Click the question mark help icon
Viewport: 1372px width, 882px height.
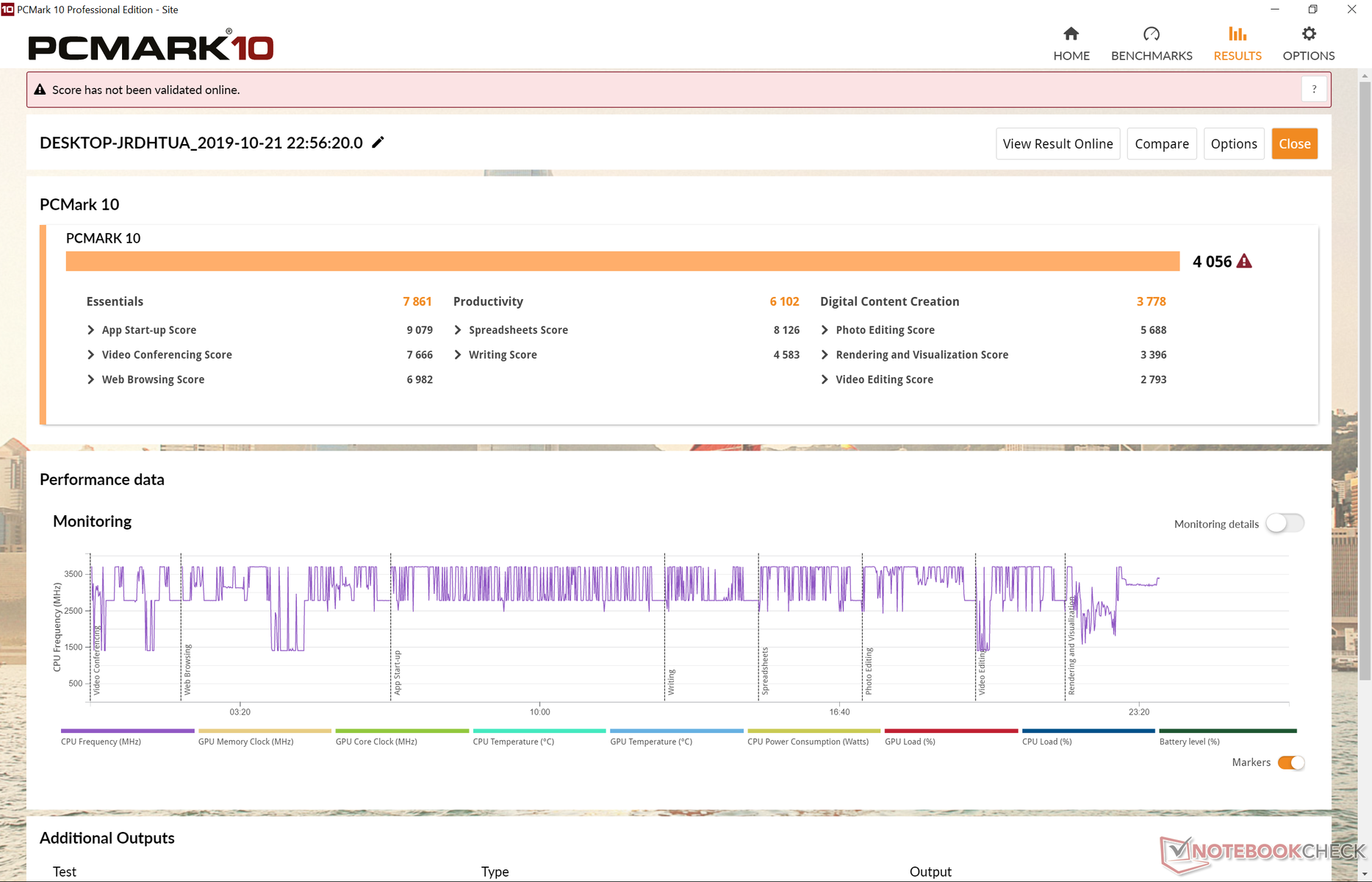[x=1314, y=89]
